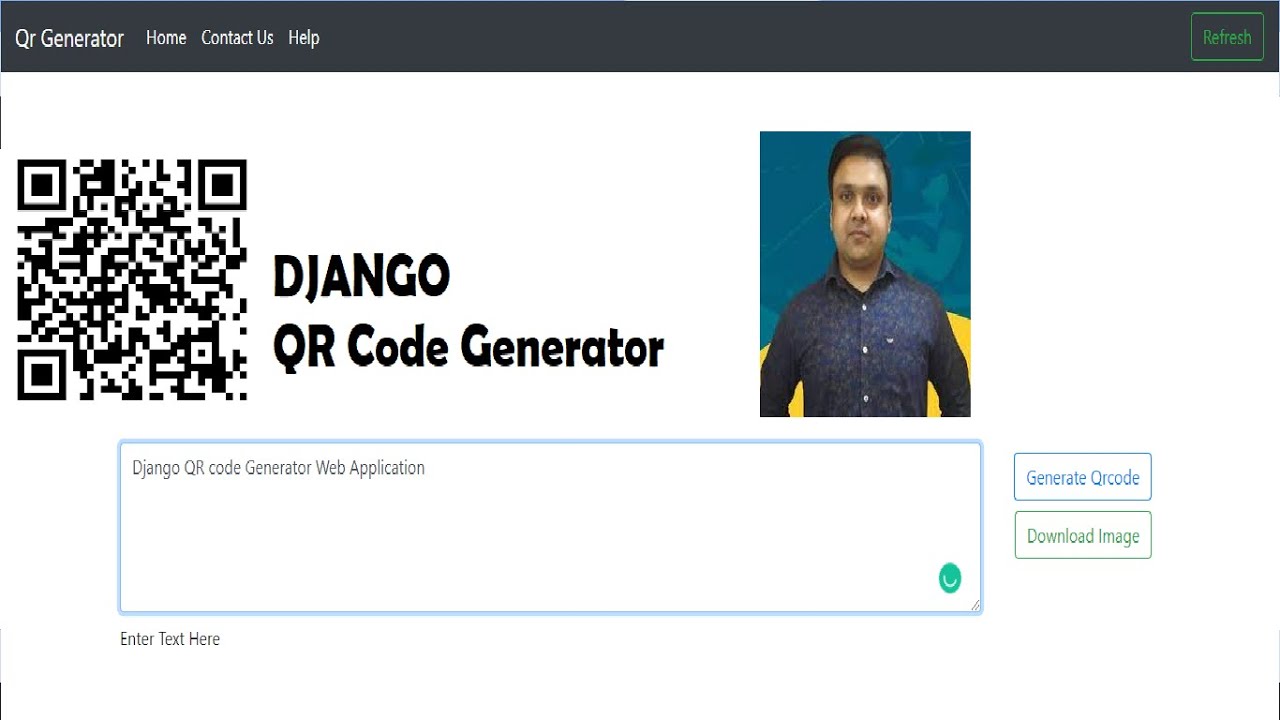Click the Qr Generator brand link
1280x720 pixels.
pos(69,38)
